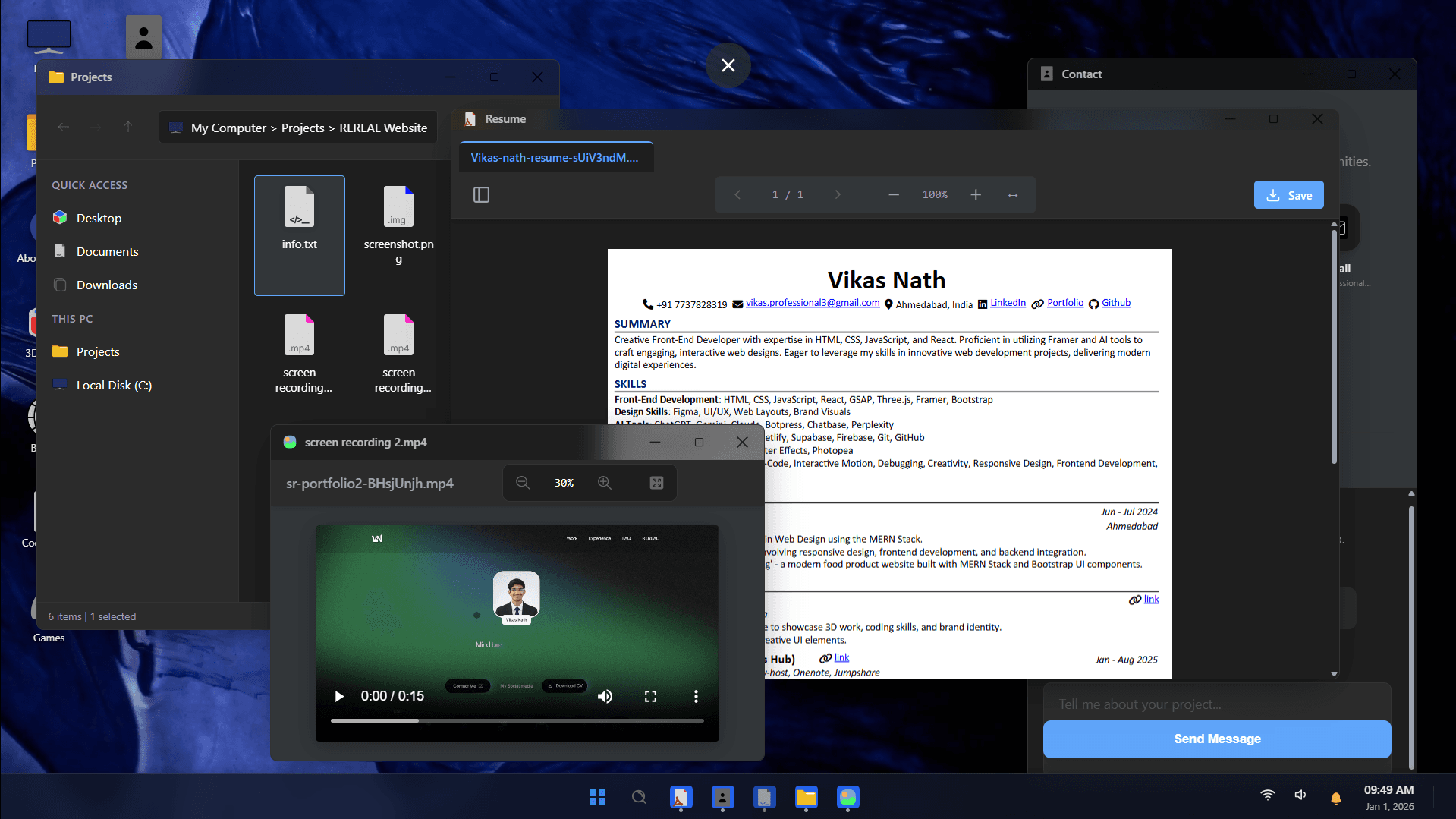Zoom in on the resume PDF
Screen dimensions: 1456x819
pos(976,194)
